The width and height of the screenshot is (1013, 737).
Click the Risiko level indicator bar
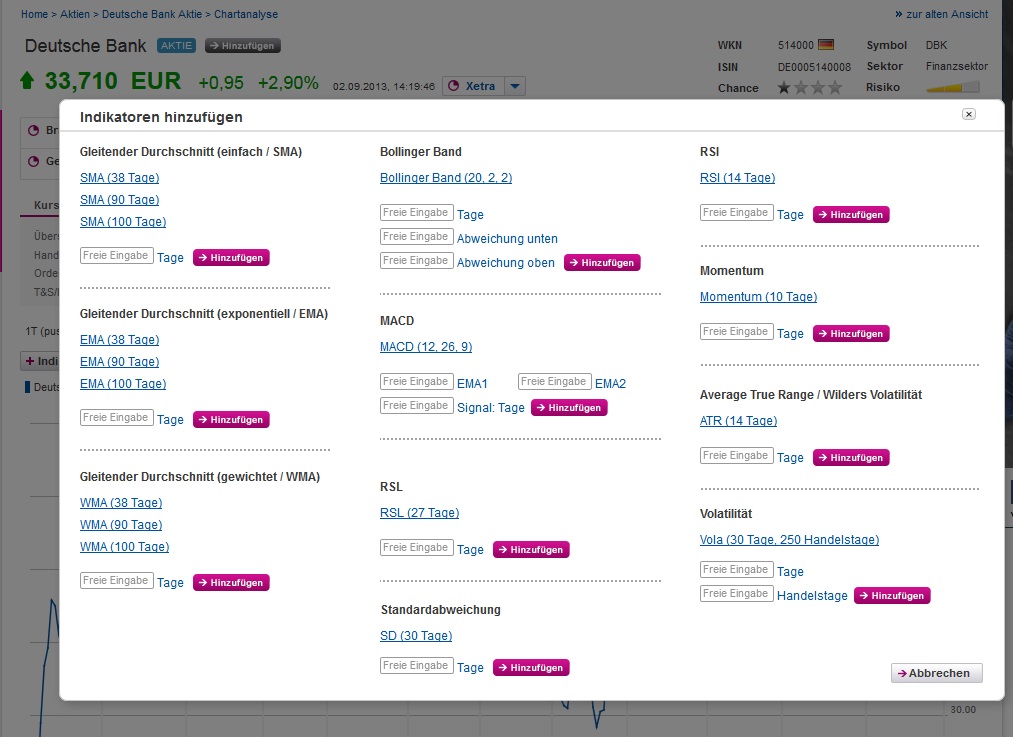(953, 87)
